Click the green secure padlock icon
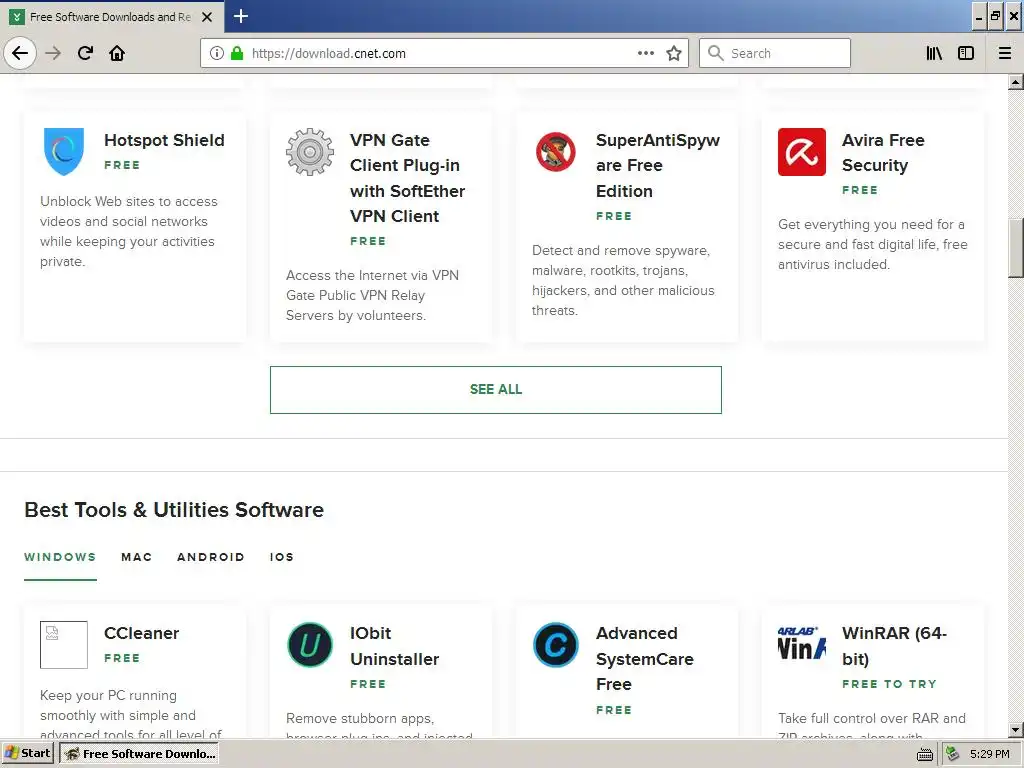The height and width of the screenshot is (768, 1024). pyautogui.click(x=237, y=54)
